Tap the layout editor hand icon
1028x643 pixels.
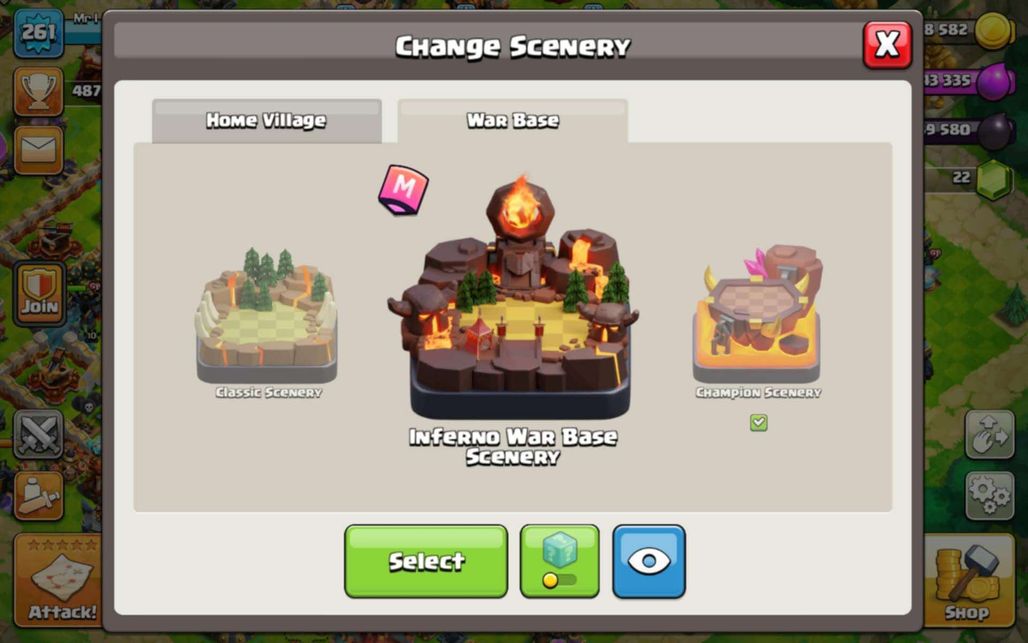click(989, 435)
